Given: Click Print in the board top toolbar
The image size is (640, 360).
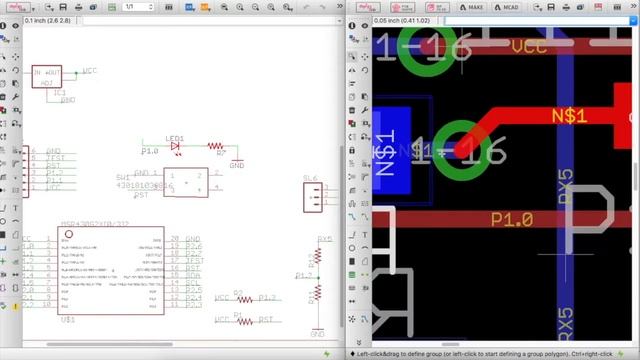Looking at the screenshot, I should (566, 7).
